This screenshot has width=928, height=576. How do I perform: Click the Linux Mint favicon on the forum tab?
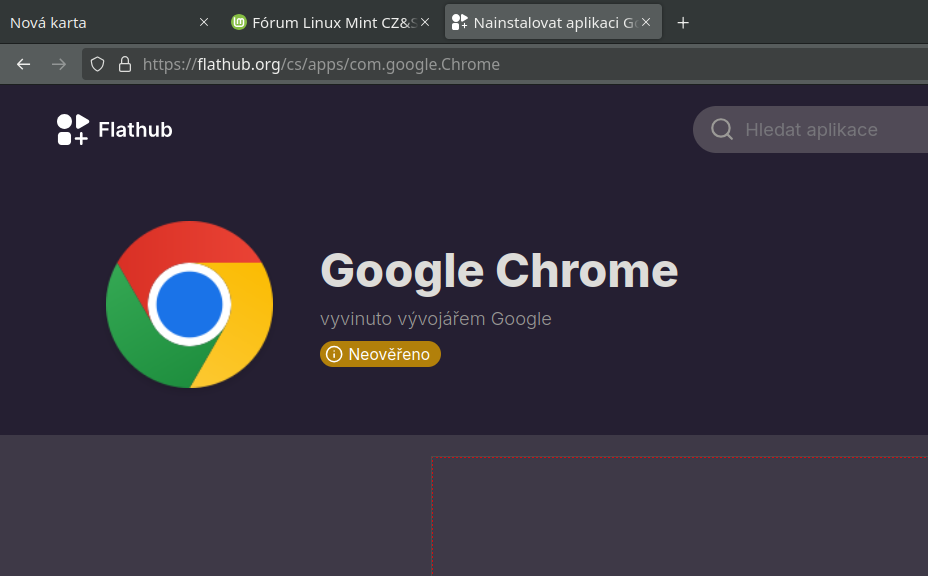(x=239, y=22)
